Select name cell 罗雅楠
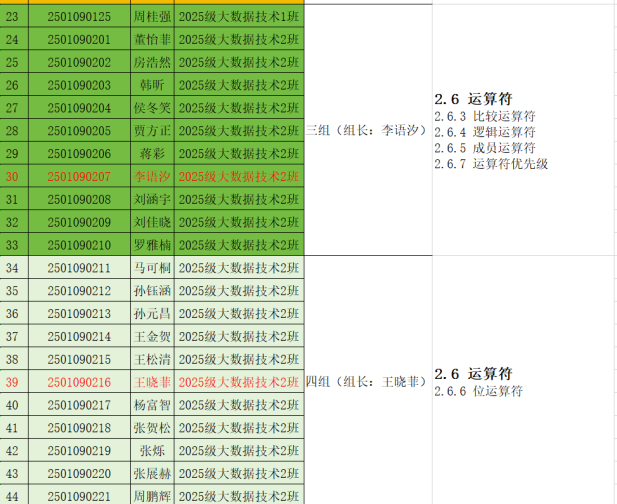The width and height of the screenshot is (617, 504). (x=152, y=245)
